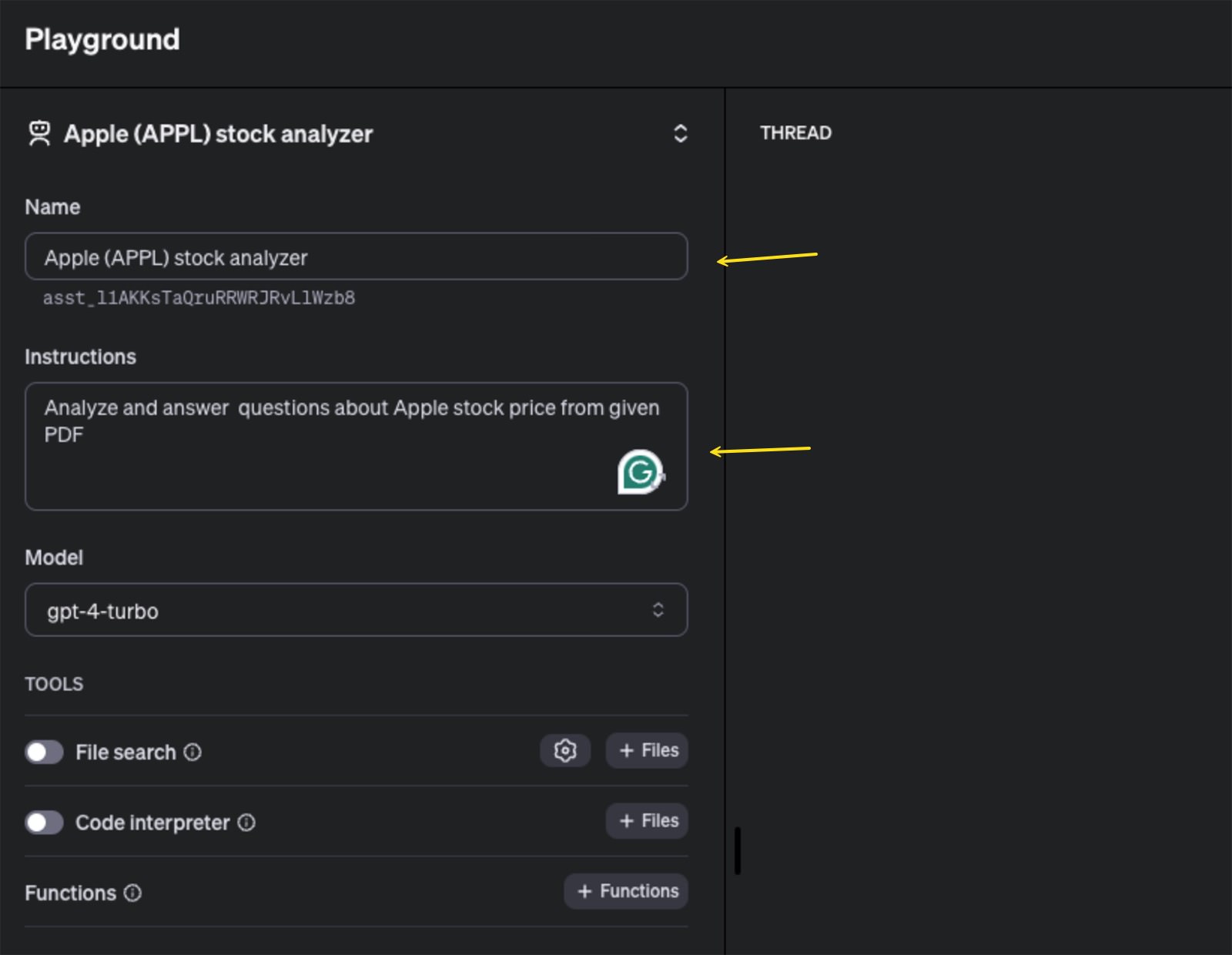
Task: Open the assistant selector chevron
Action: [680, 133]
